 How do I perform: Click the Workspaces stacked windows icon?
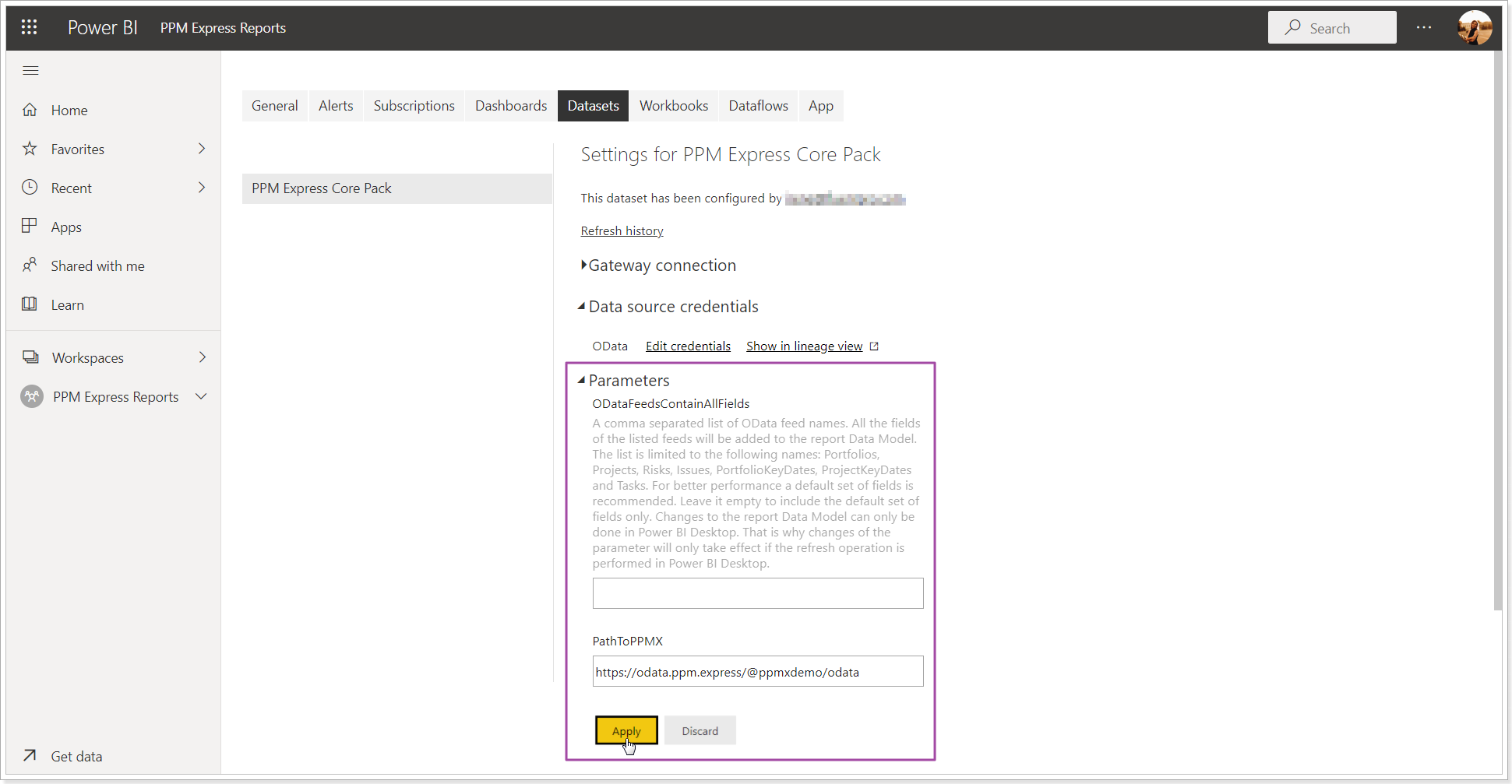[30, 357]
